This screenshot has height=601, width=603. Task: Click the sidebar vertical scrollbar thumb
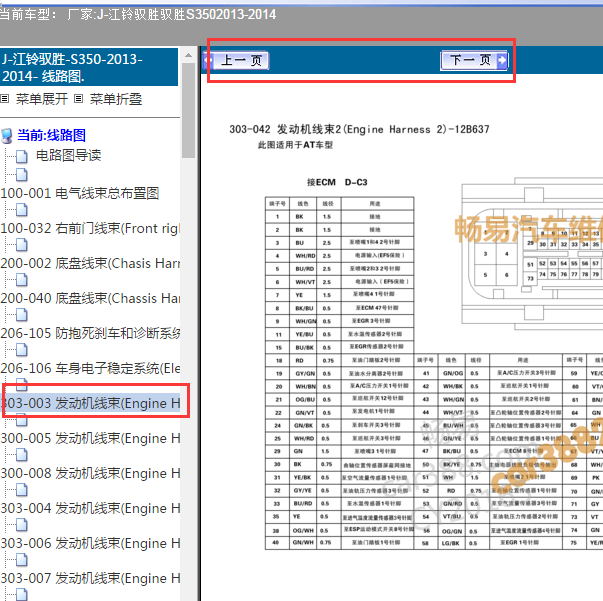pyautogui.click(x=188, y=110)
